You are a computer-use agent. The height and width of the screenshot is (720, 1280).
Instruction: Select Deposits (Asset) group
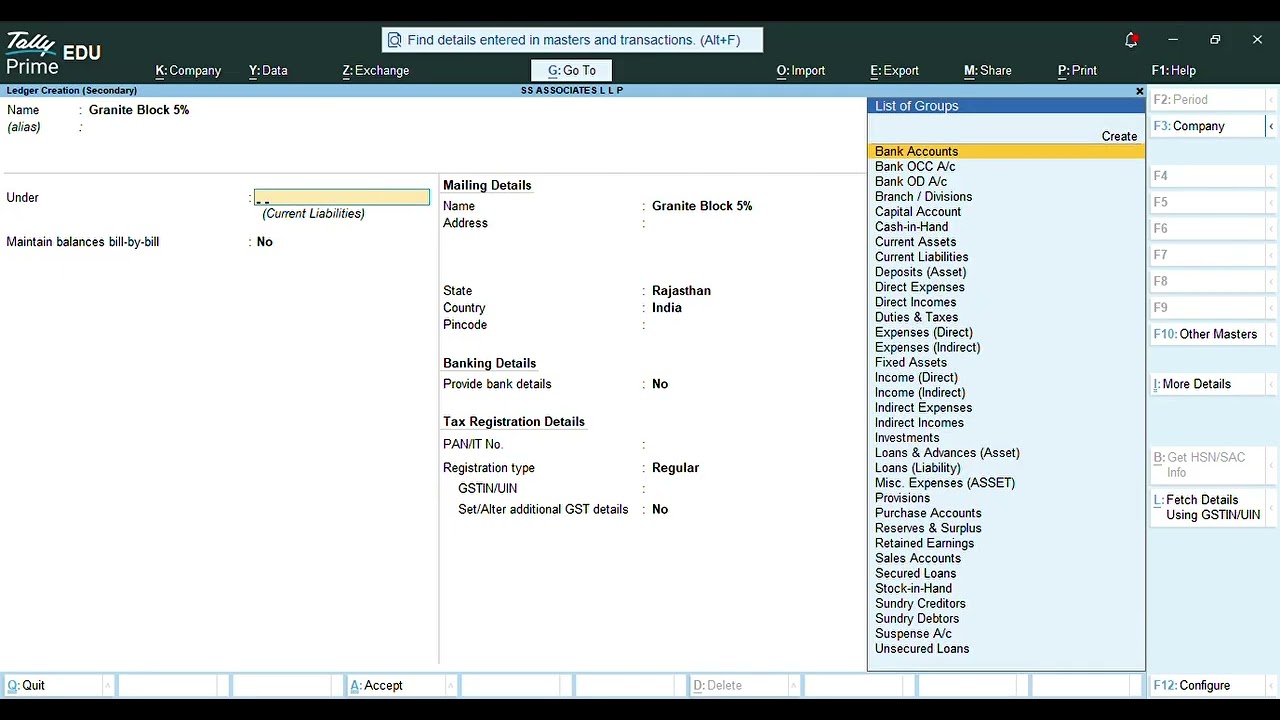tap(1006, 272)
